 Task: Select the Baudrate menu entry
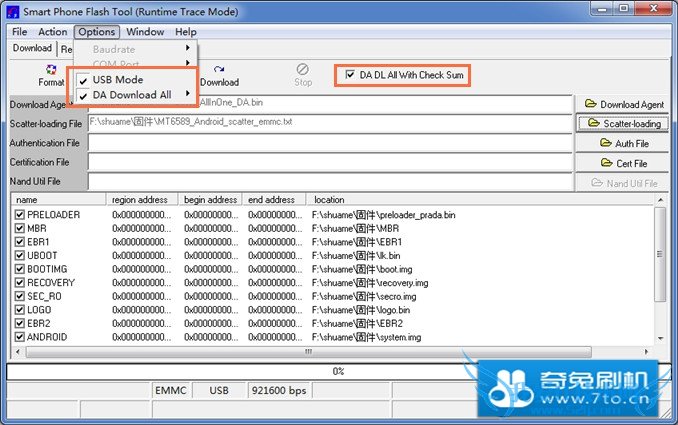pyautogui.click(x=135, y=49)
